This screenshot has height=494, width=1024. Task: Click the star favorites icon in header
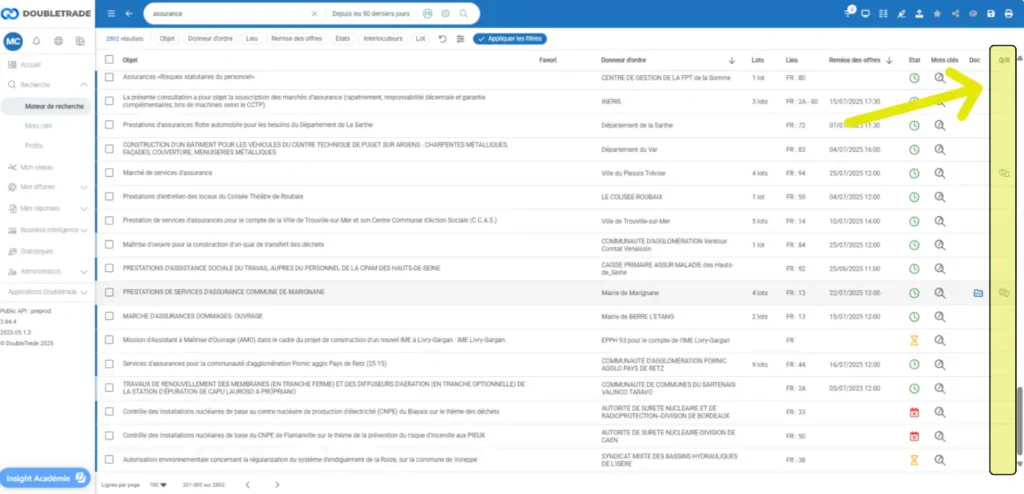tap(936, 13)
